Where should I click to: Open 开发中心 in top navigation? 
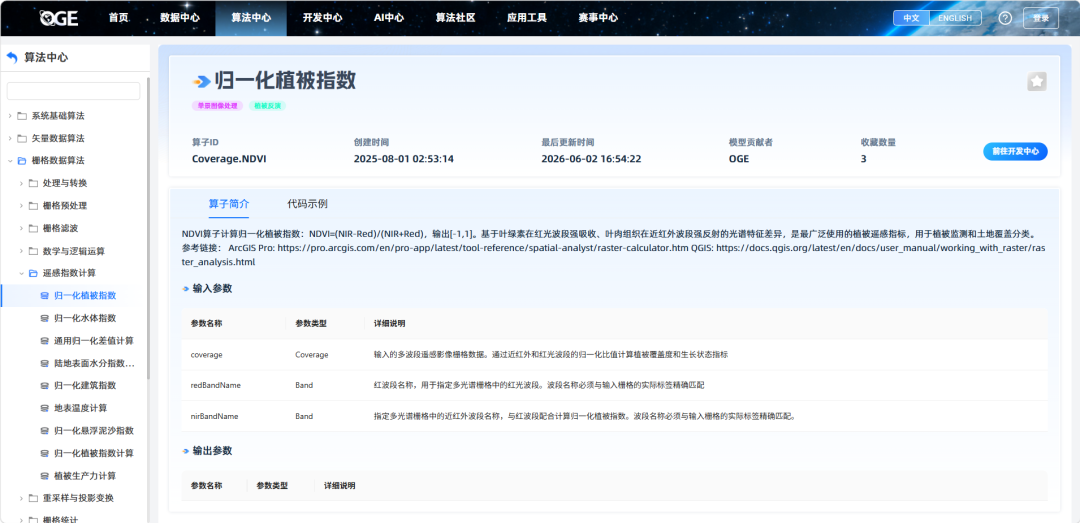click(322, 18)
